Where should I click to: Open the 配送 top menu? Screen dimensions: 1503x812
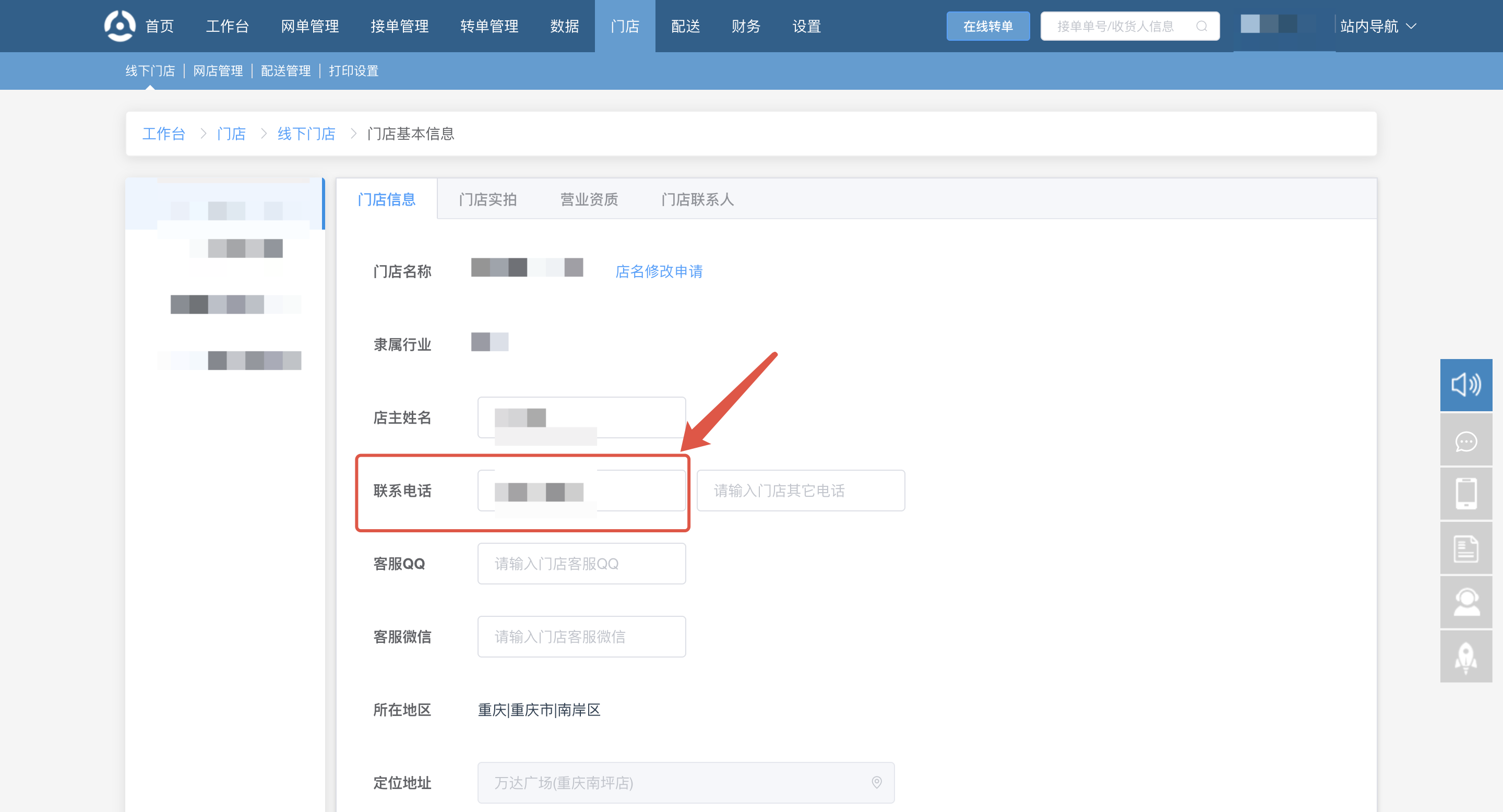tap(685, 26)
